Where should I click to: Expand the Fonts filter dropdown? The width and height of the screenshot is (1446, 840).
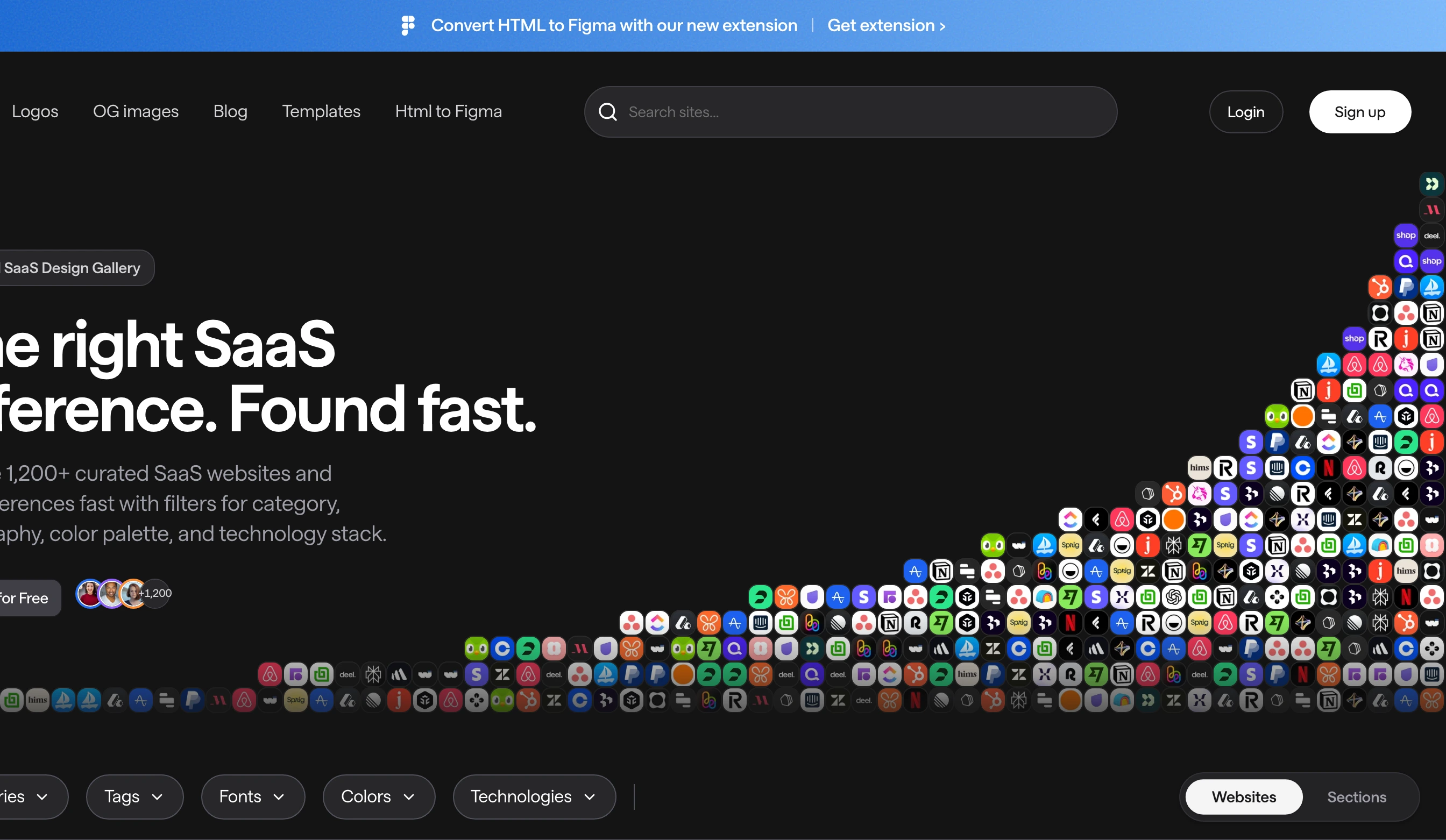click(253, 796)
